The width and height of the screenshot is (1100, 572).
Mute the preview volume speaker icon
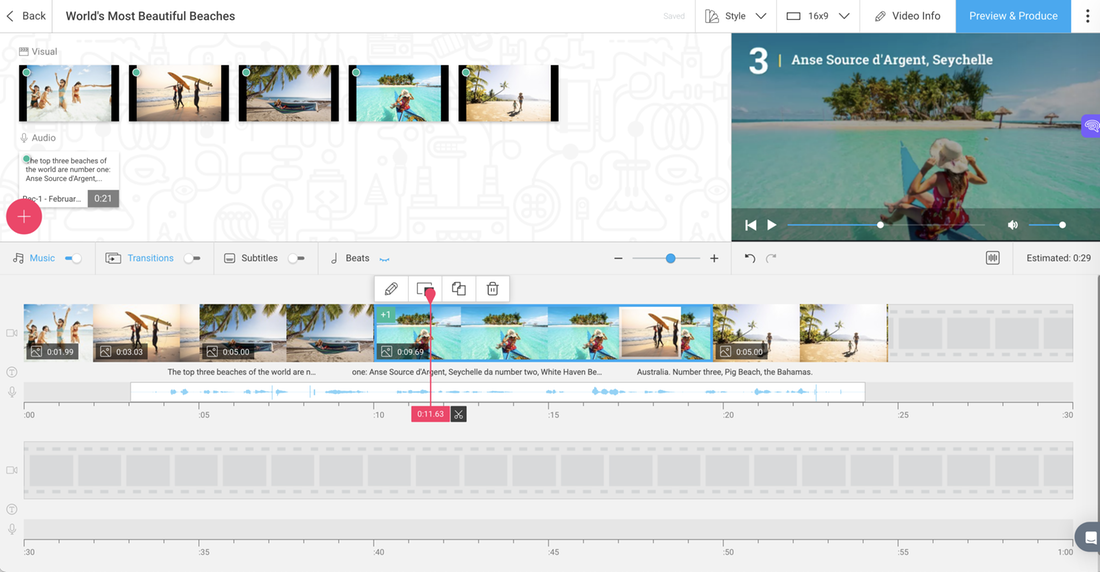pos(1012,225)
